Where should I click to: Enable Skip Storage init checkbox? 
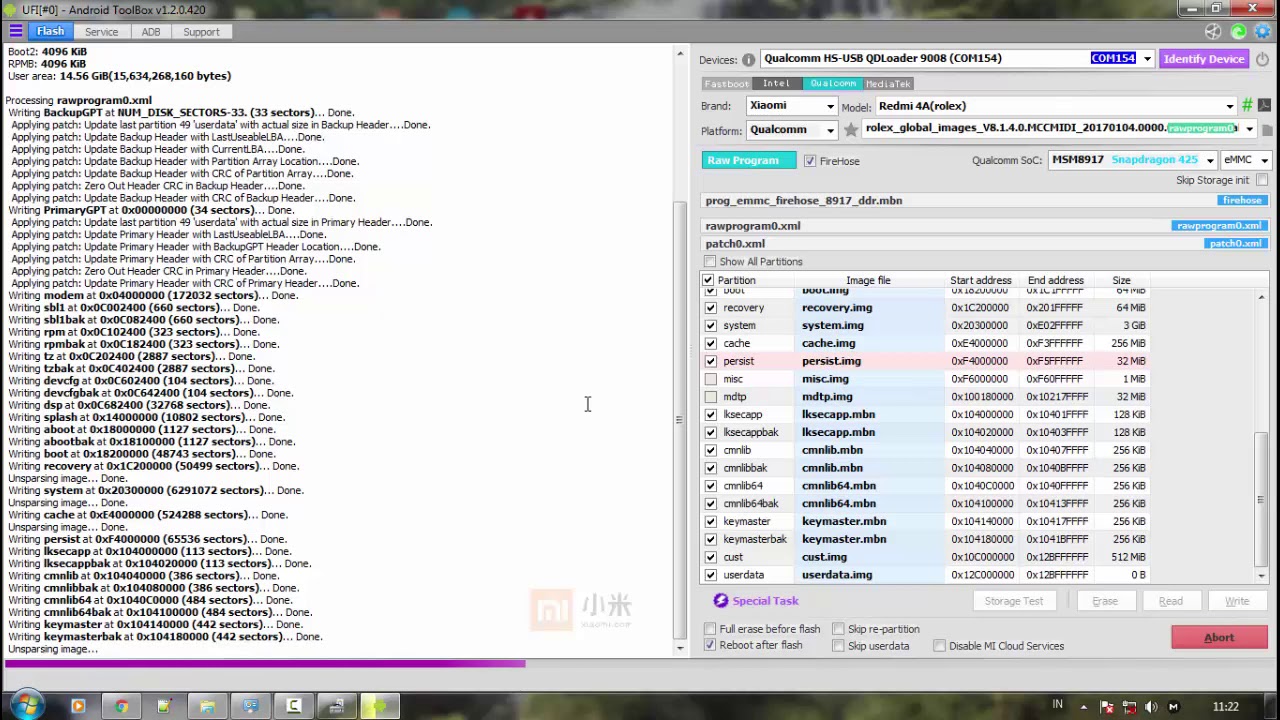point(1262,180)
